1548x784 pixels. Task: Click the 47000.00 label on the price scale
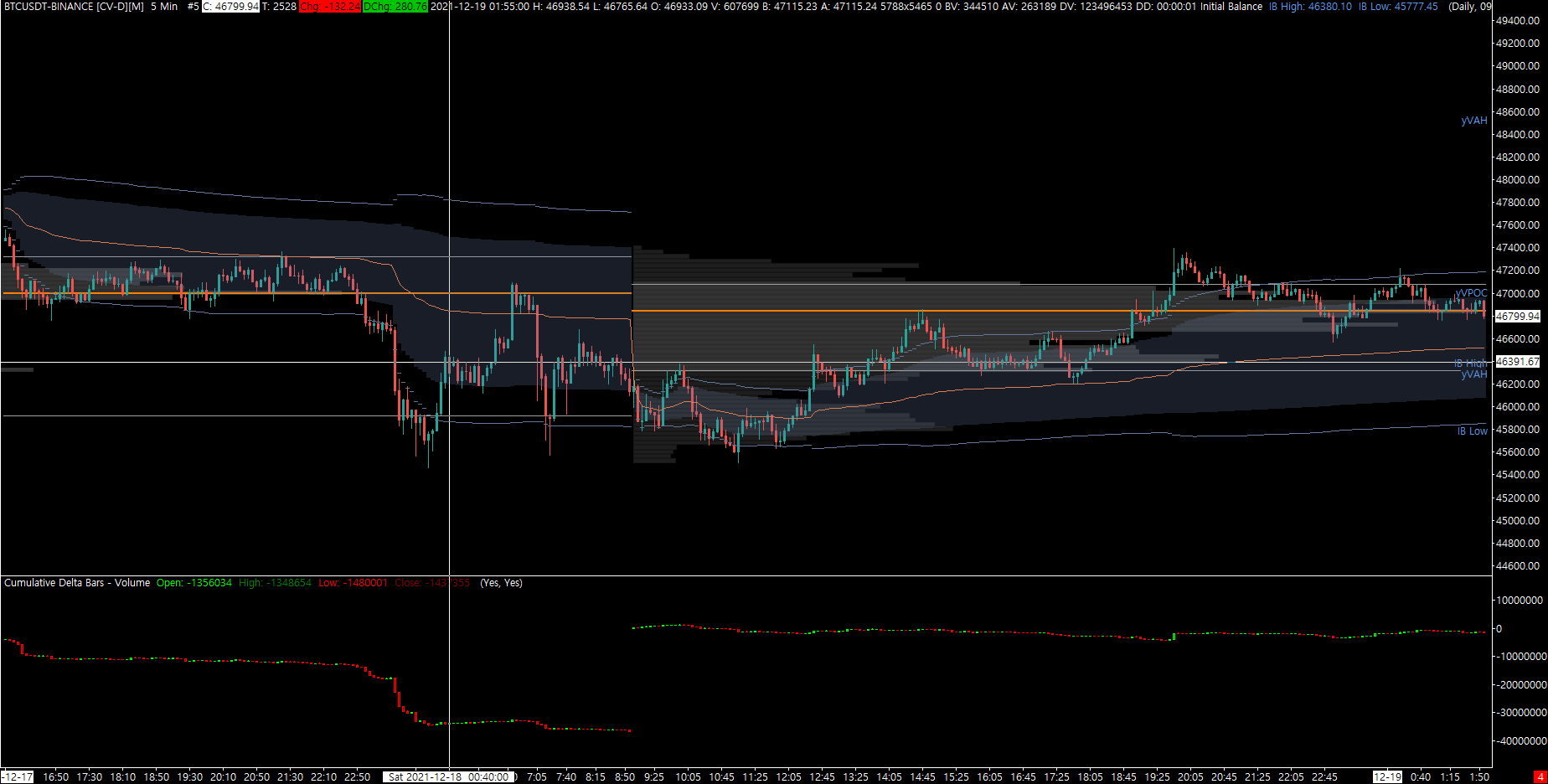1518,294
